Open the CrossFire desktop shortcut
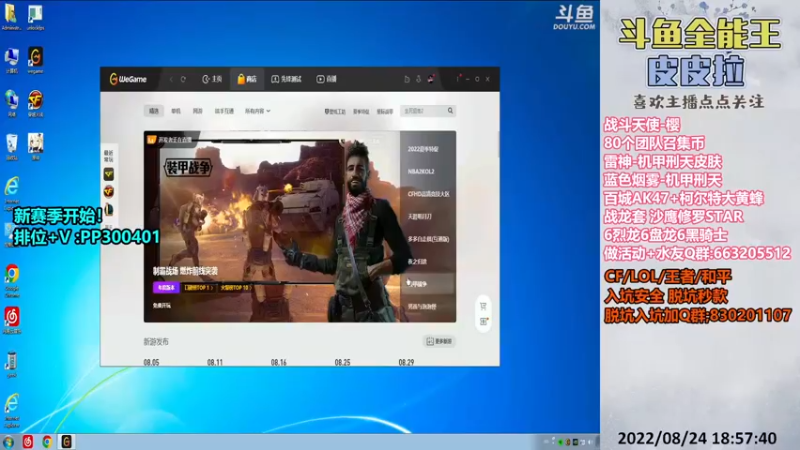Image resolution: width=800 pixels, height=450 pixels. pyautogui.click(x=35, y=104)
